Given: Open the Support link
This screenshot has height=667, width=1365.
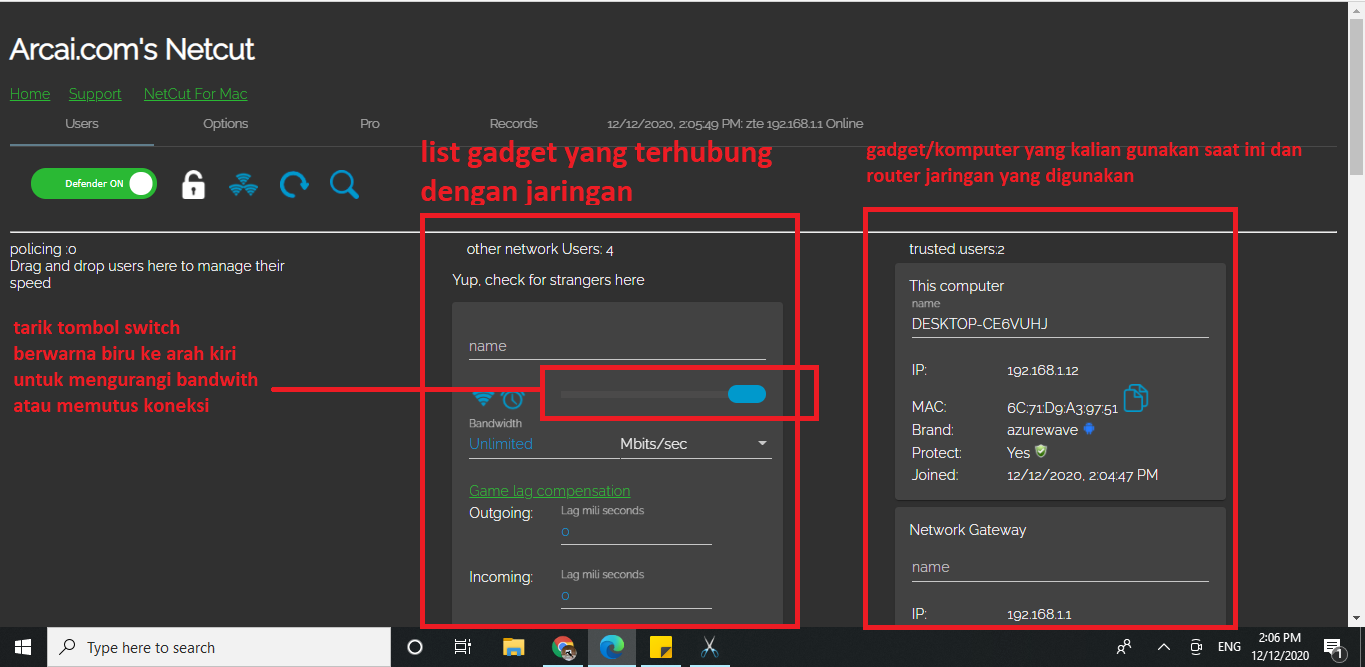Looking at the screenshot, I should (94, 93).
